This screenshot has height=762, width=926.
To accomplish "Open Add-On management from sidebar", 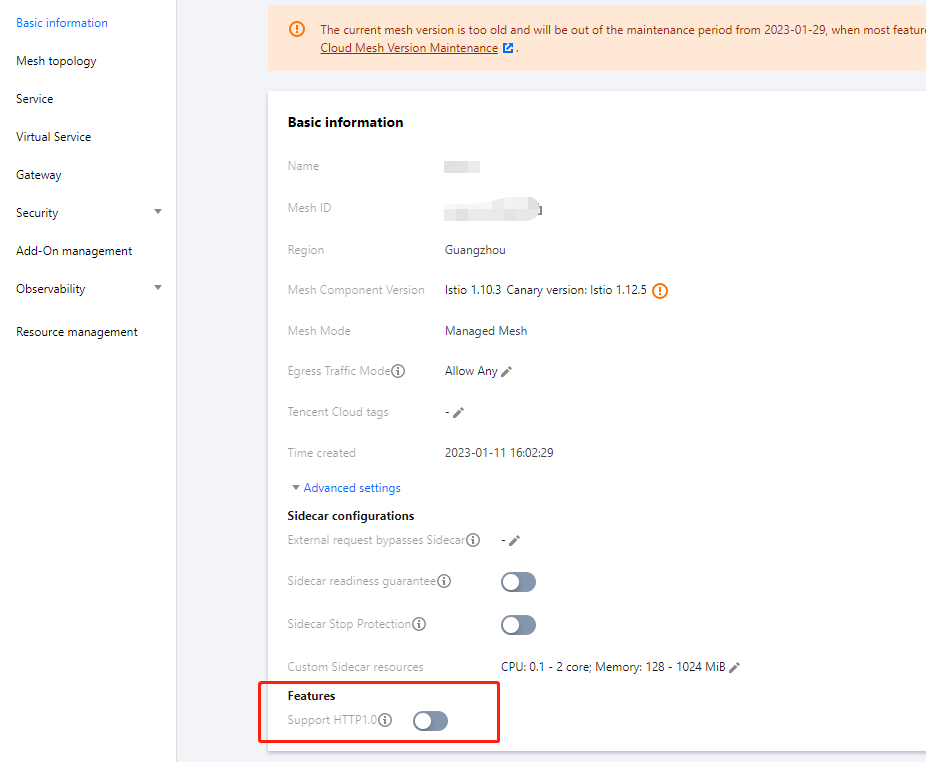I will 74,251.
